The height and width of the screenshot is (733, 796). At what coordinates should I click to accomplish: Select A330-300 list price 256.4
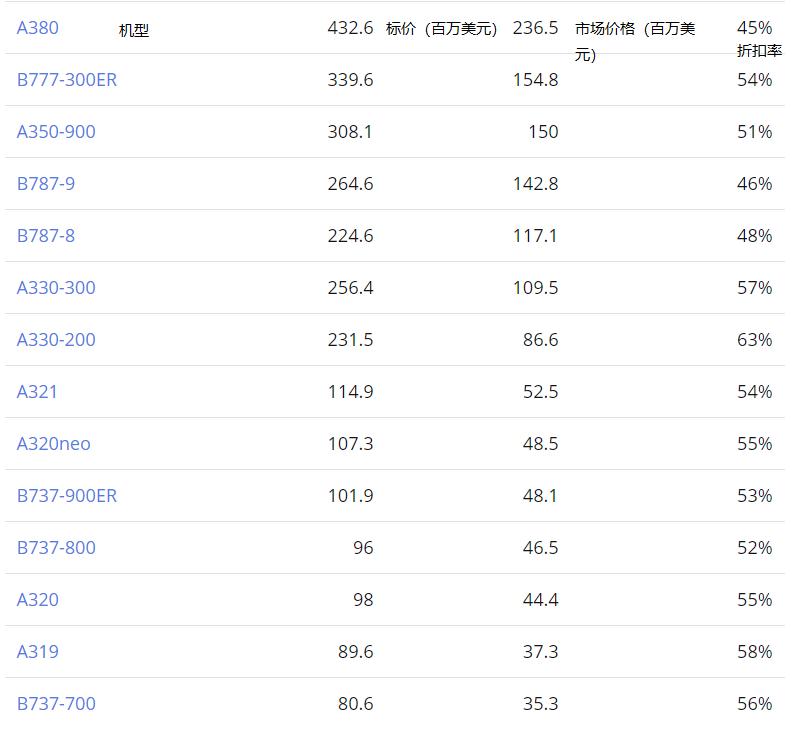pos(350,288)
